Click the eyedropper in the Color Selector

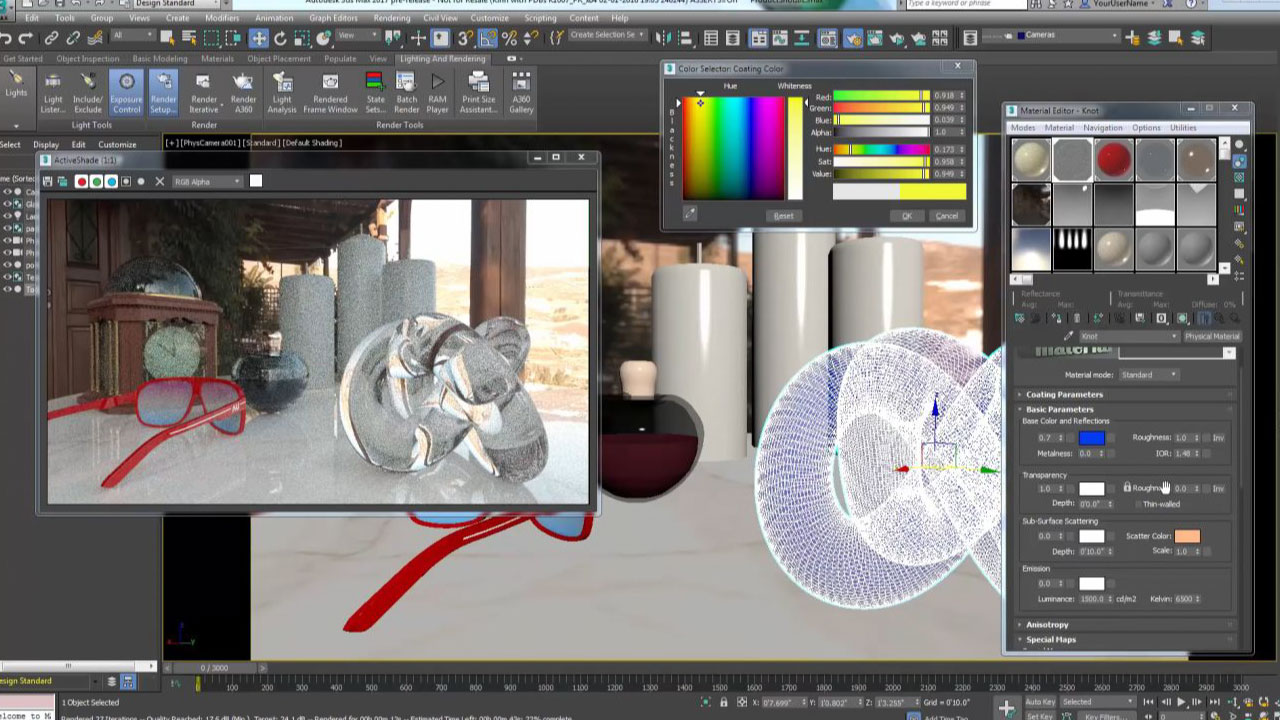691,215
